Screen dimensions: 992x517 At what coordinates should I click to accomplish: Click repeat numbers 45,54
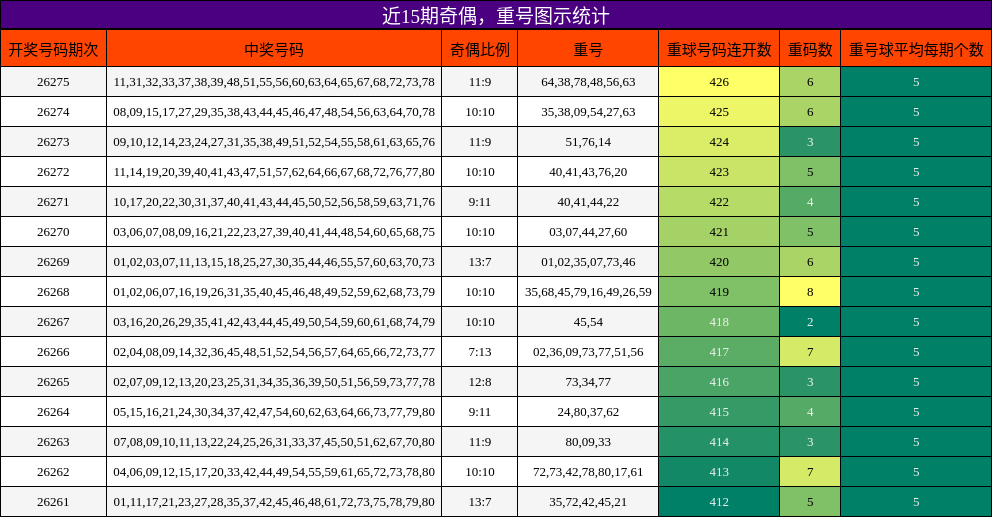point(588,322)
